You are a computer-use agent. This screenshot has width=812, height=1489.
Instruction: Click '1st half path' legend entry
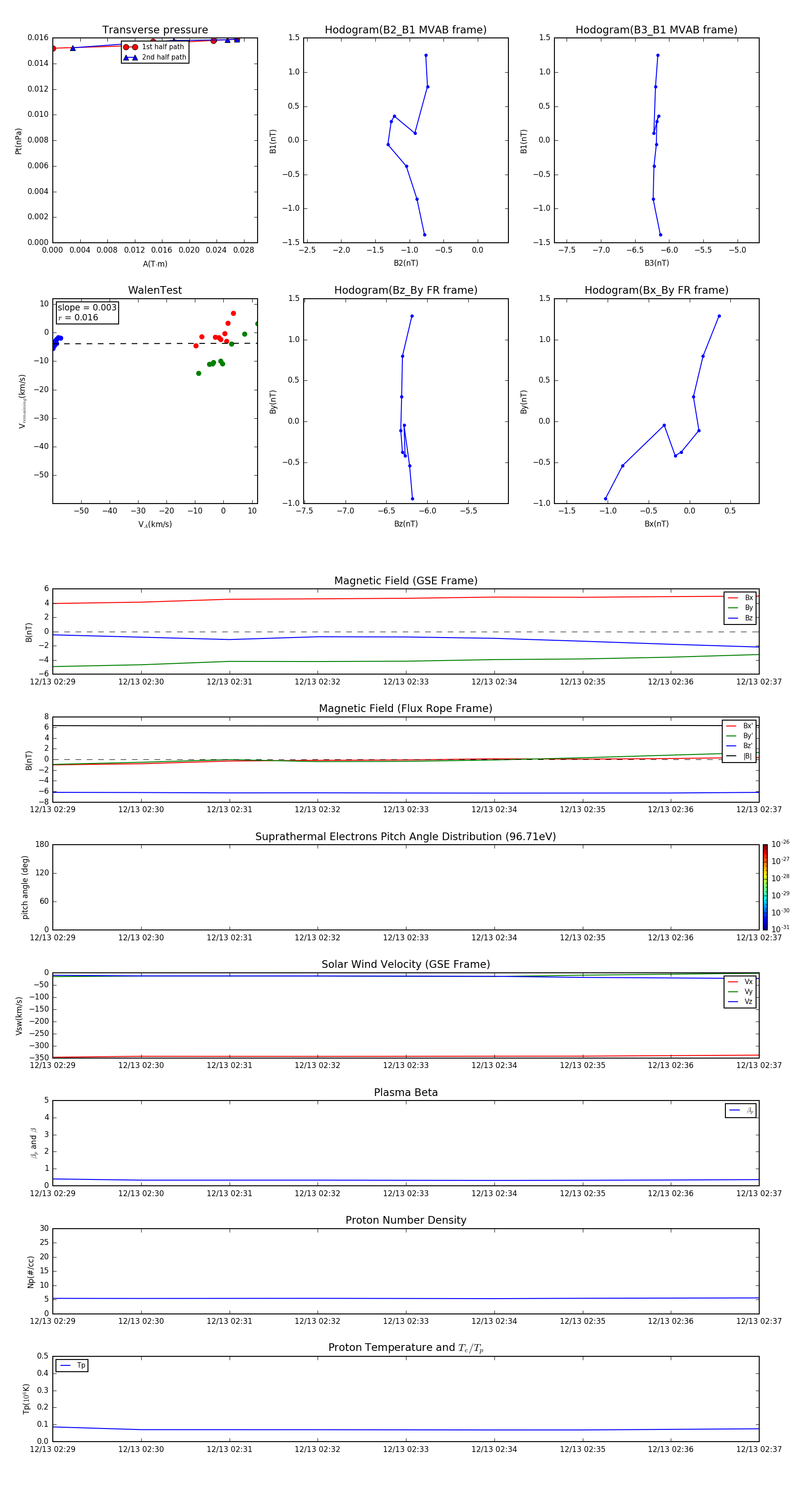click(x=154, y=47)
